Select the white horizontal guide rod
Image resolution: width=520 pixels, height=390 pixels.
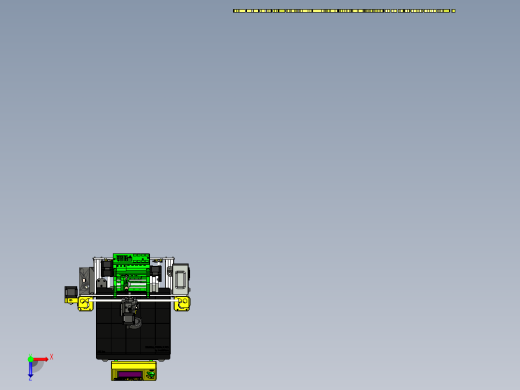(133, 301)
